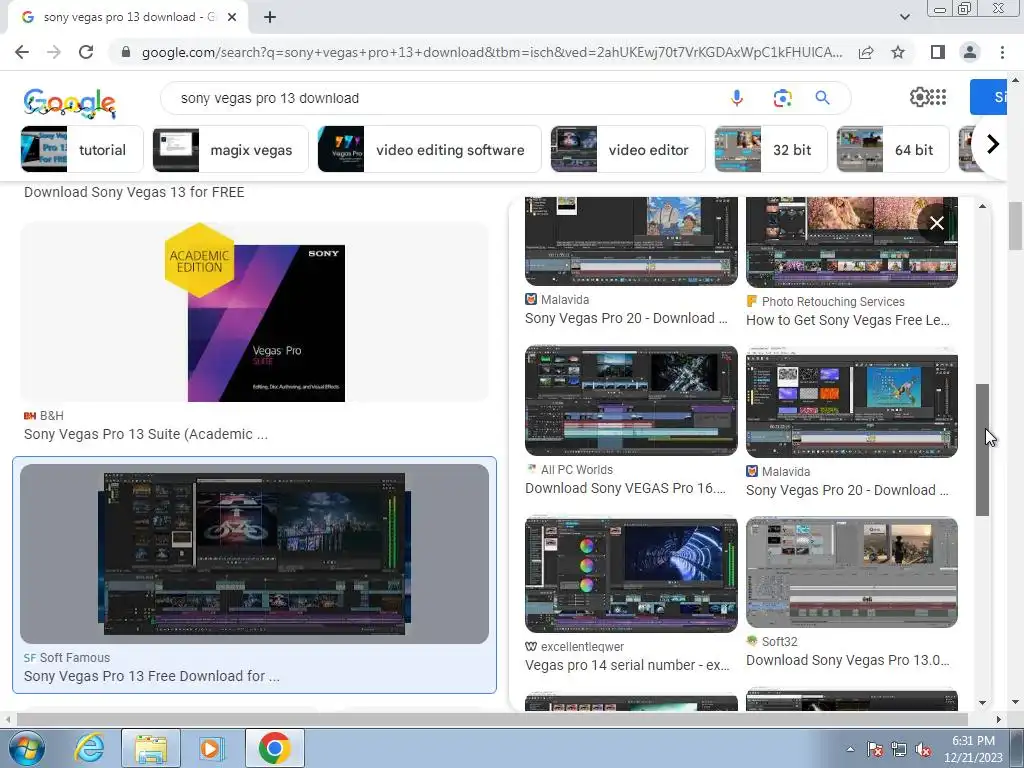Open the tab search dropdown arrow
Image resolution: width=1024 pixels, height=768 pixels.
pos(904,17)
